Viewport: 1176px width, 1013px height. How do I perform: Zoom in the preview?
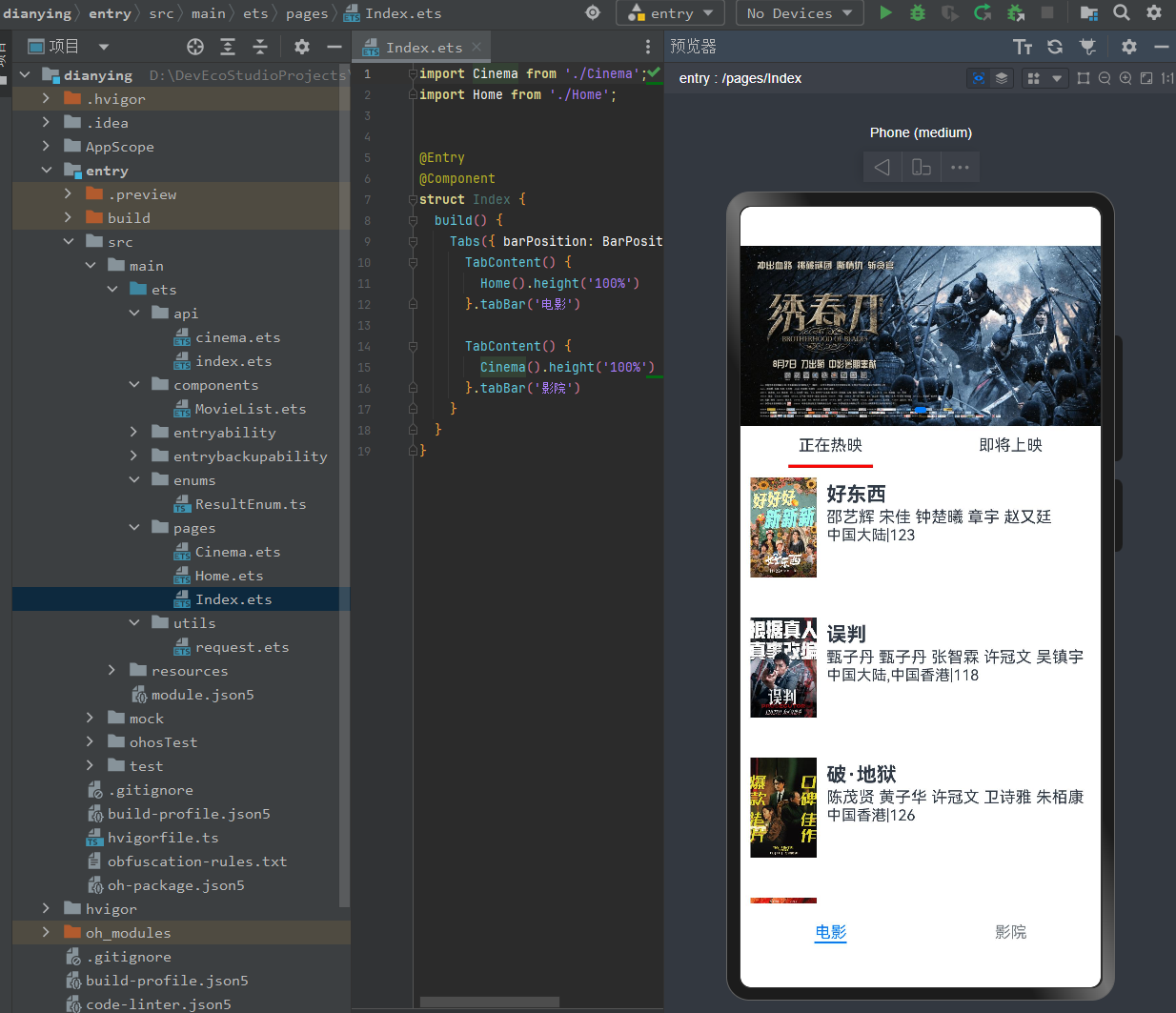[x=1125, y=78]
